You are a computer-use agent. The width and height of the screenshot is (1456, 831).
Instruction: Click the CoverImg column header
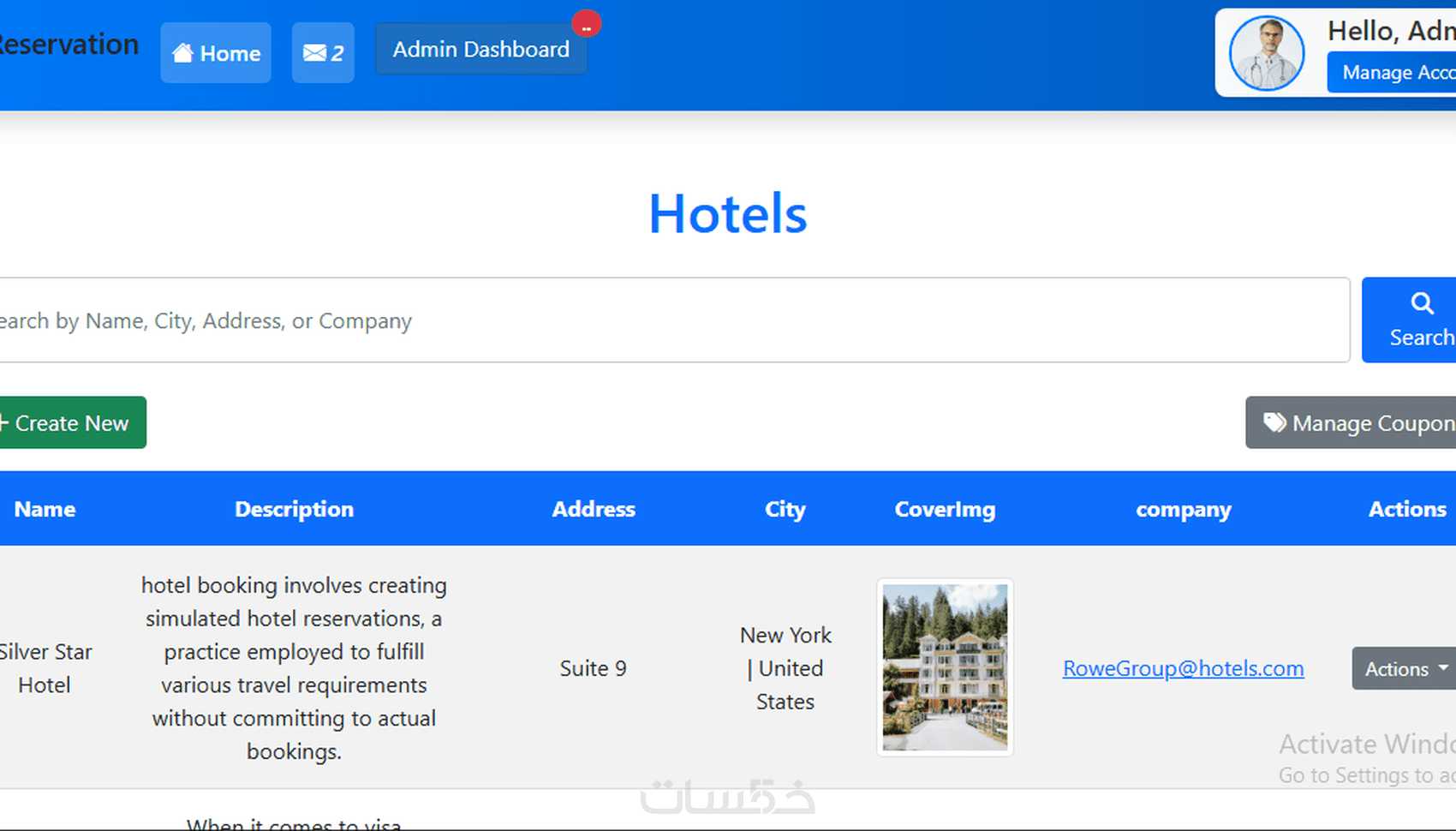tap(946, 509)
